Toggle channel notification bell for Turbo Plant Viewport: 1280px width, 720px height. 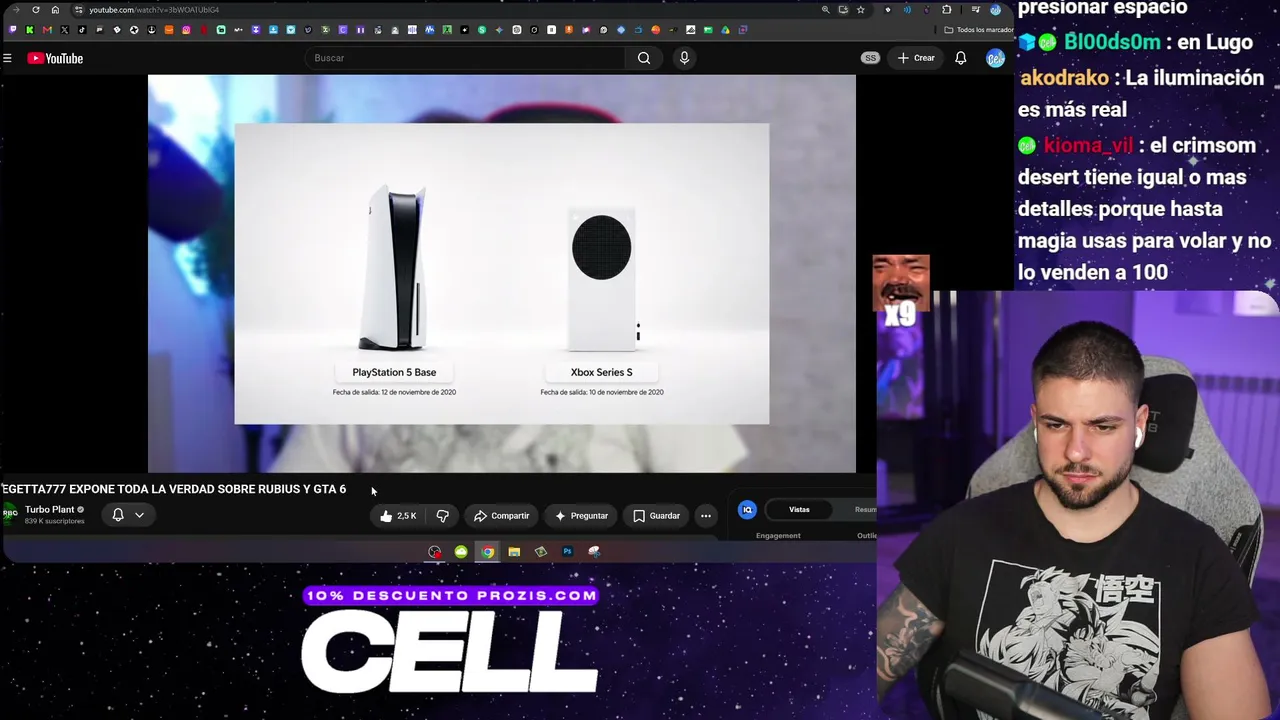[x=118, y=515]
